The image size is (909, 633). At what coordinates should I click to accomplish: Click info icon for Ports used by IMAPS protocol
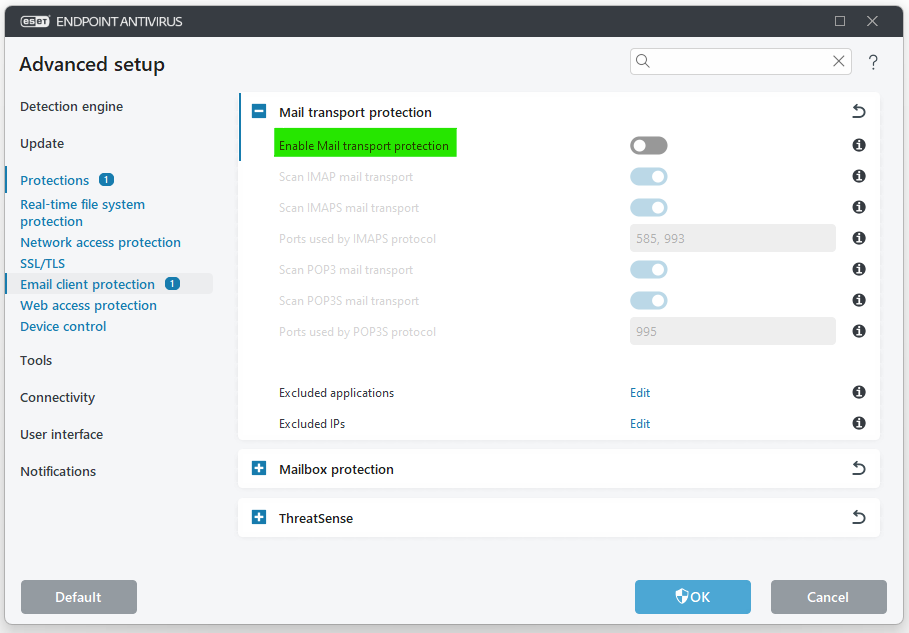859,238
